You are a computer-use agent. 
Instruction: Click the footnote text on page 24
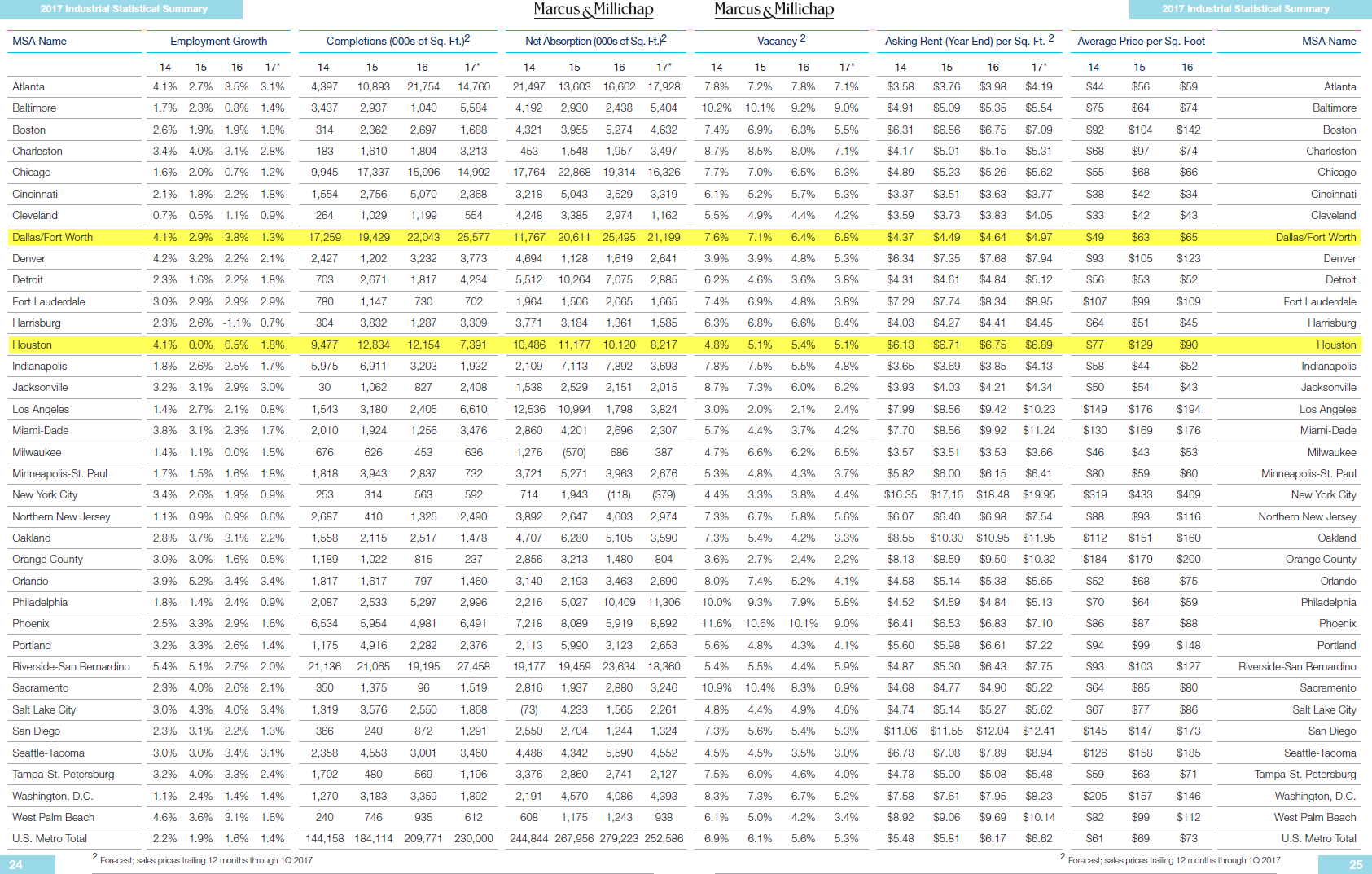tap(202, 859)
